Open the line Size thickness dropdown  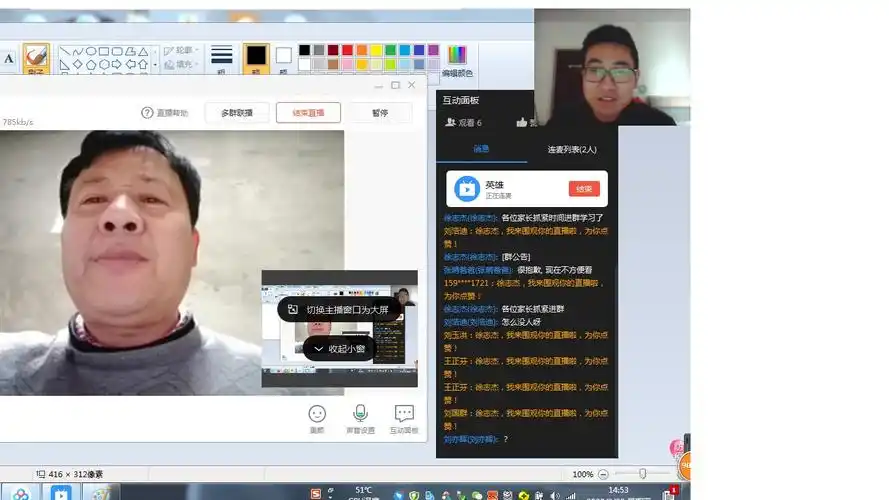(x=222, y=59)
